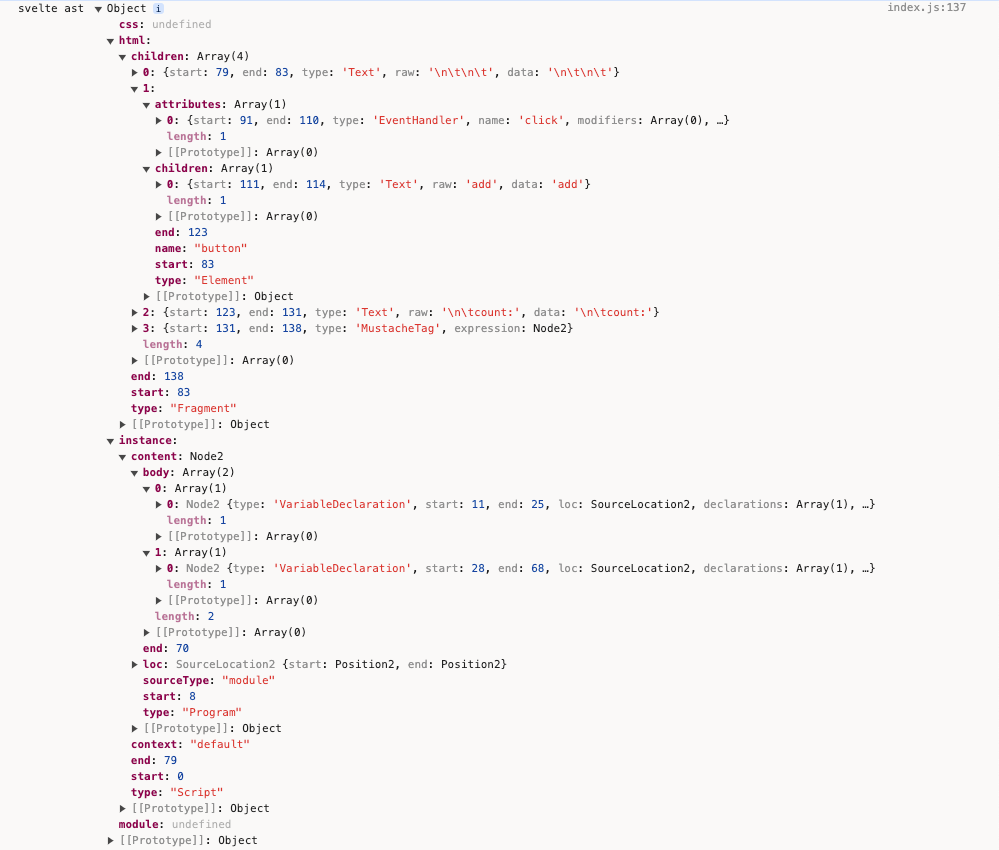Expand the loc SourceLocation2 entry
Image resolution: width=999 pixels, height=850 pixels.
click(135, 665)
